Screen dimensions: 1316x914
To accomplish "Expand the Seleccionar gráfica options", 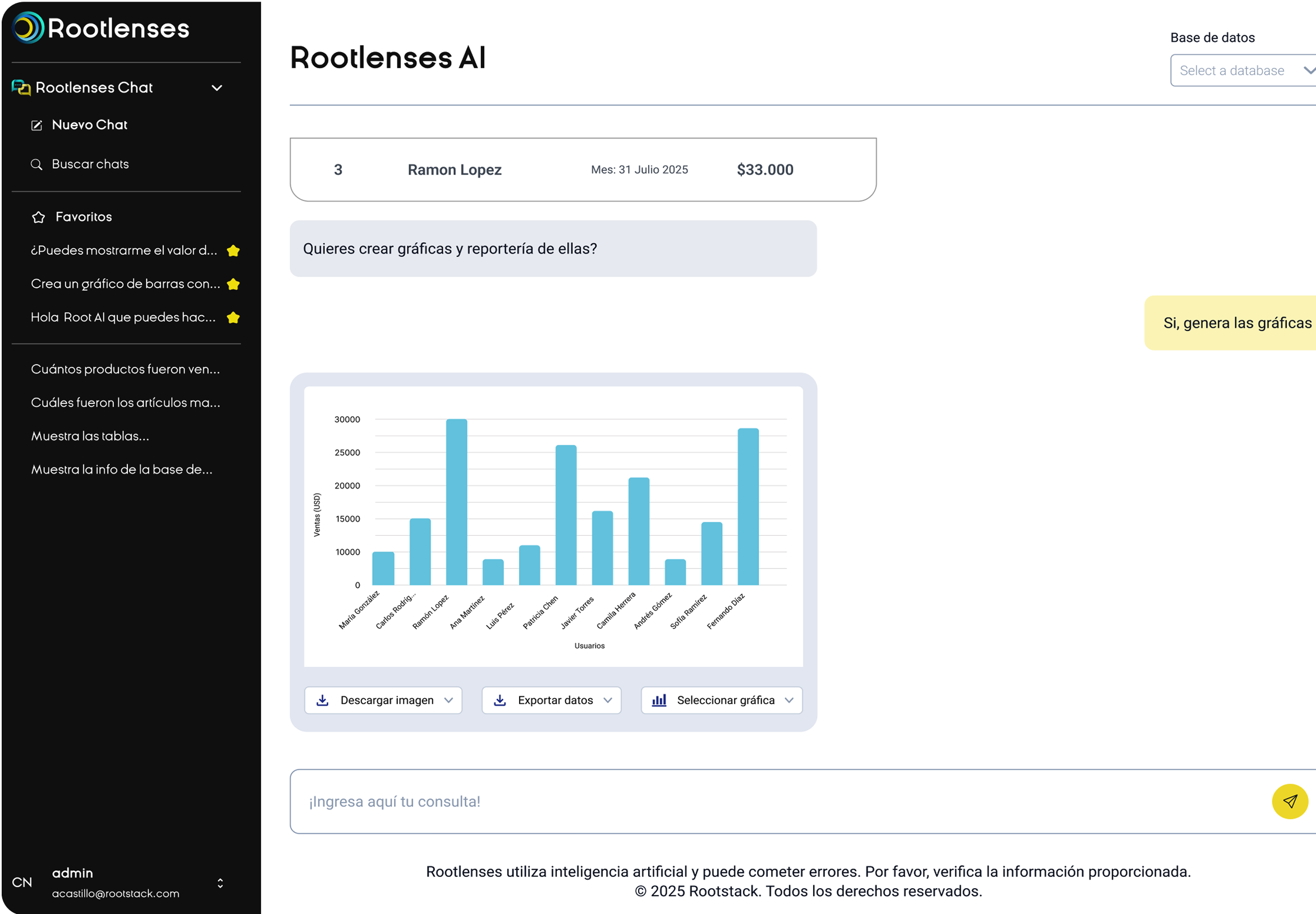I will (x=790, y=700).
